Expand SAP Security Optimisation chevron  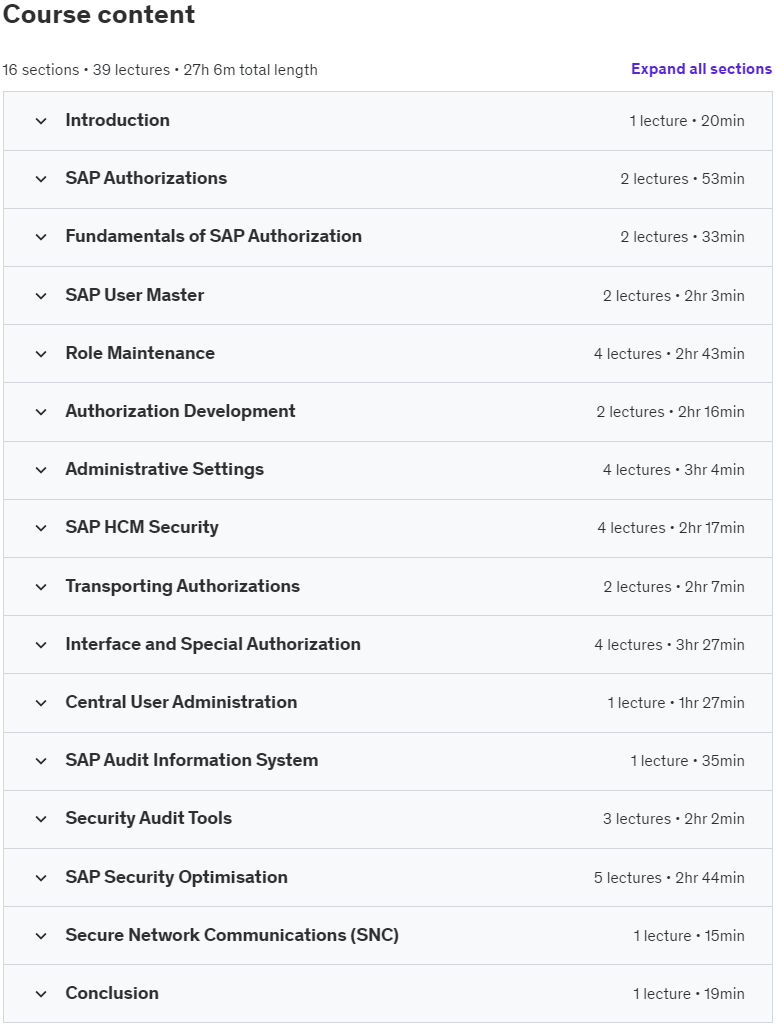[41, 878]
